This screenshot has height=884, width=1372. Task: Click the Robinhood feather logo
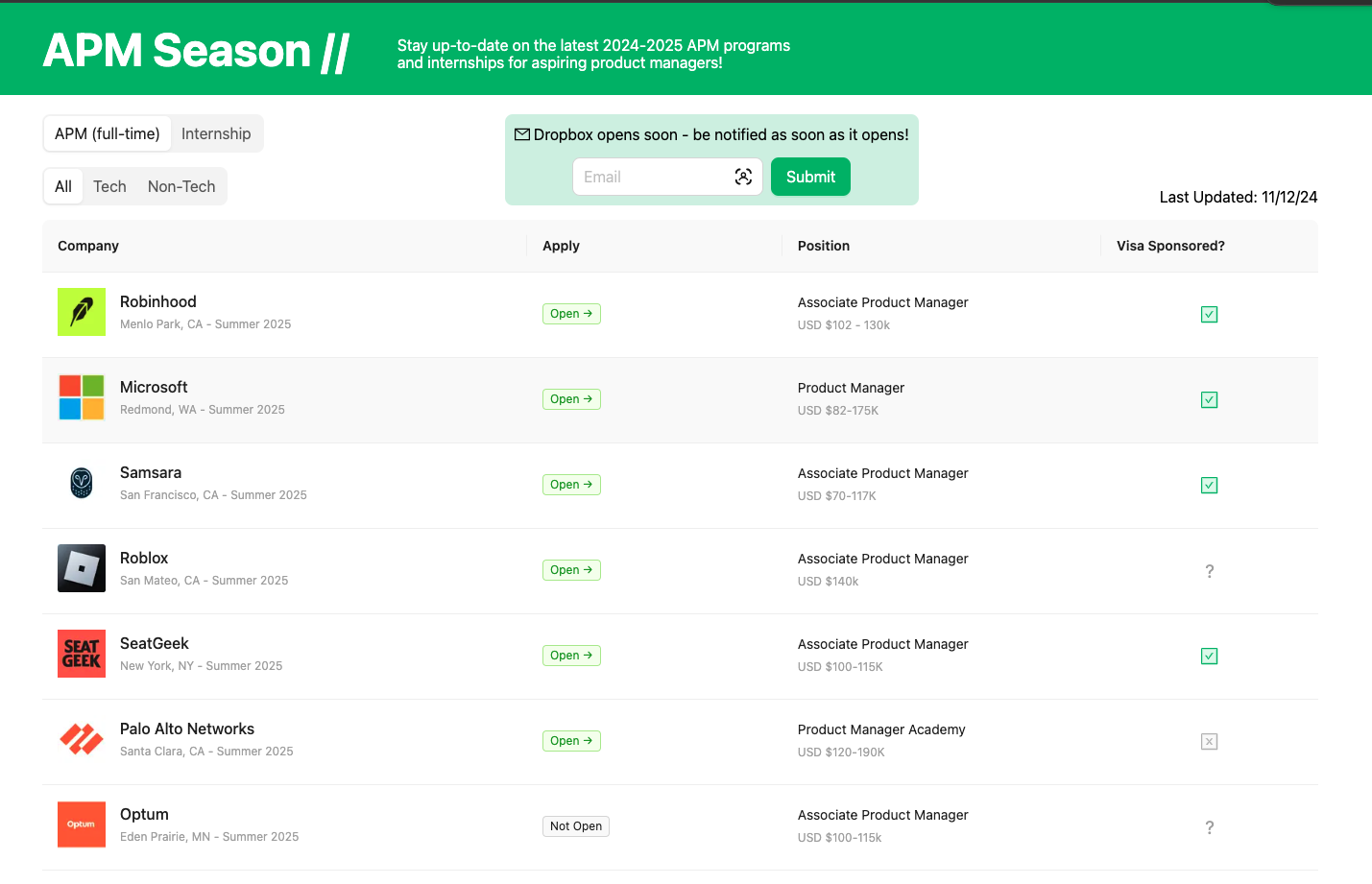pyautogui.click(x=82, y=312)
